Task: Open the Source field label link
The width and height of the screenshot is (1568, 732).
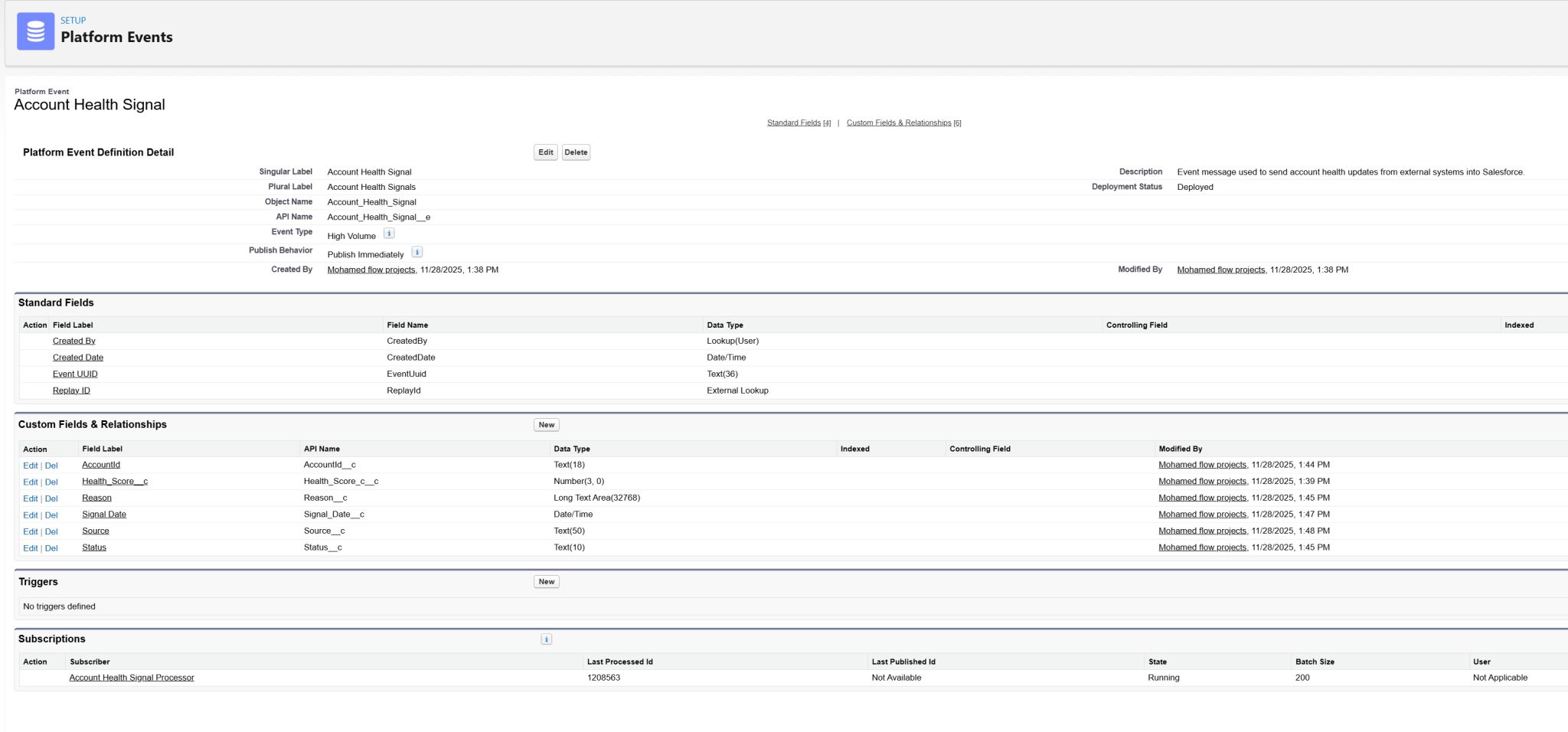Action: (x=96, y=531)
